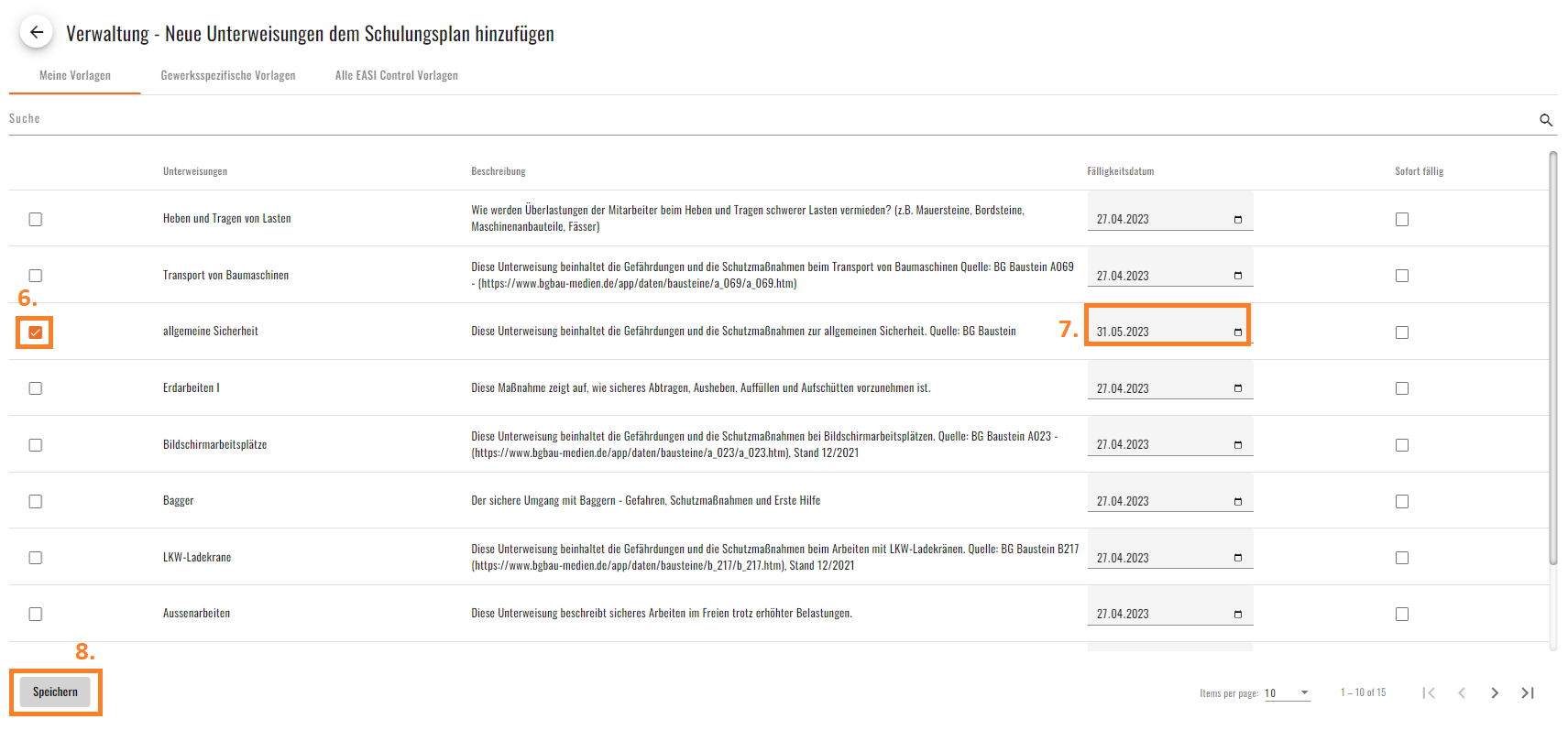This screenshot has width=1568, height=730.
Task: Click the Beschreibung column header
Action: pos(499,171)
